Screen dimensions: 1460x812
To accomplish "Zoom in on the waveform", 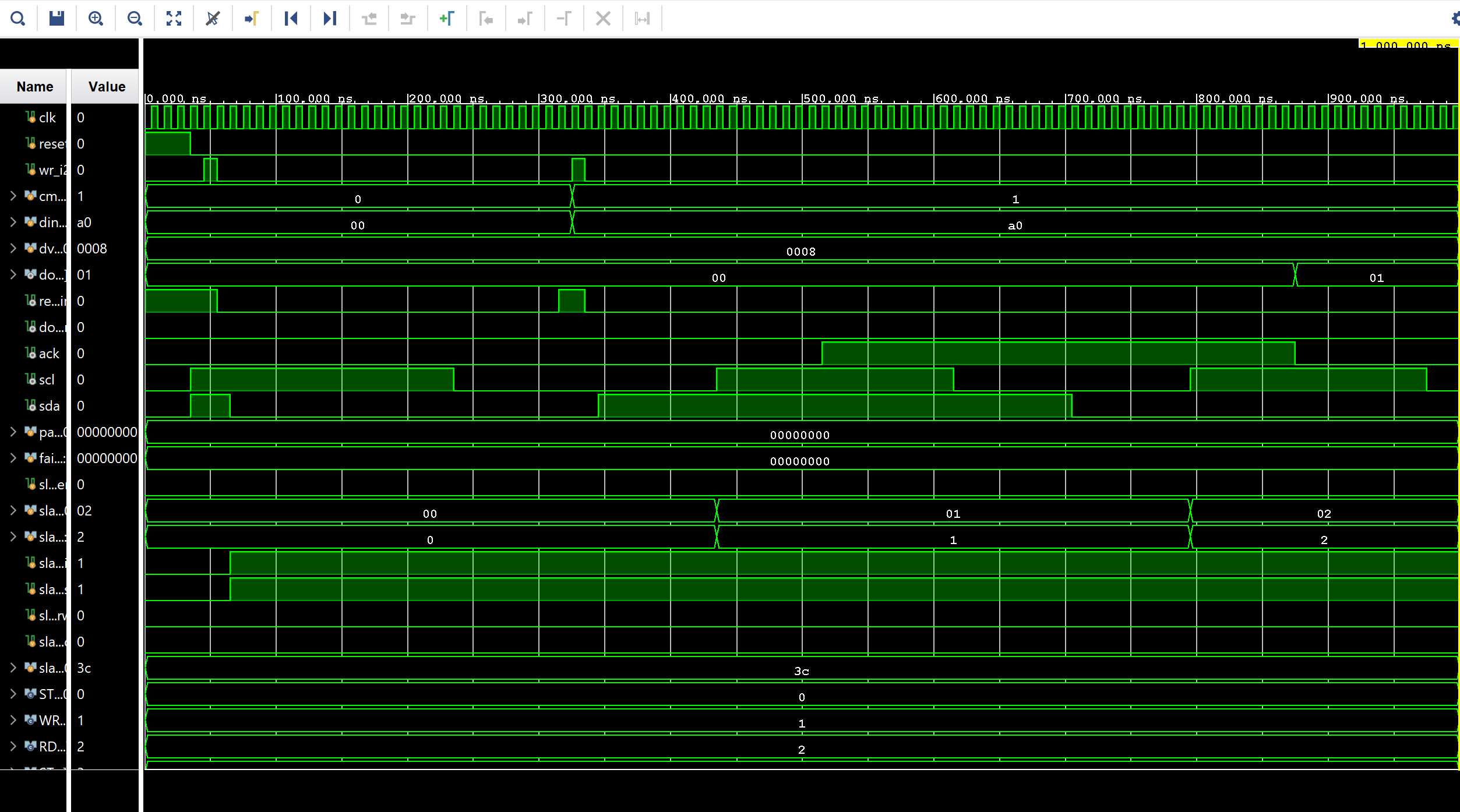I will point(96,19).
